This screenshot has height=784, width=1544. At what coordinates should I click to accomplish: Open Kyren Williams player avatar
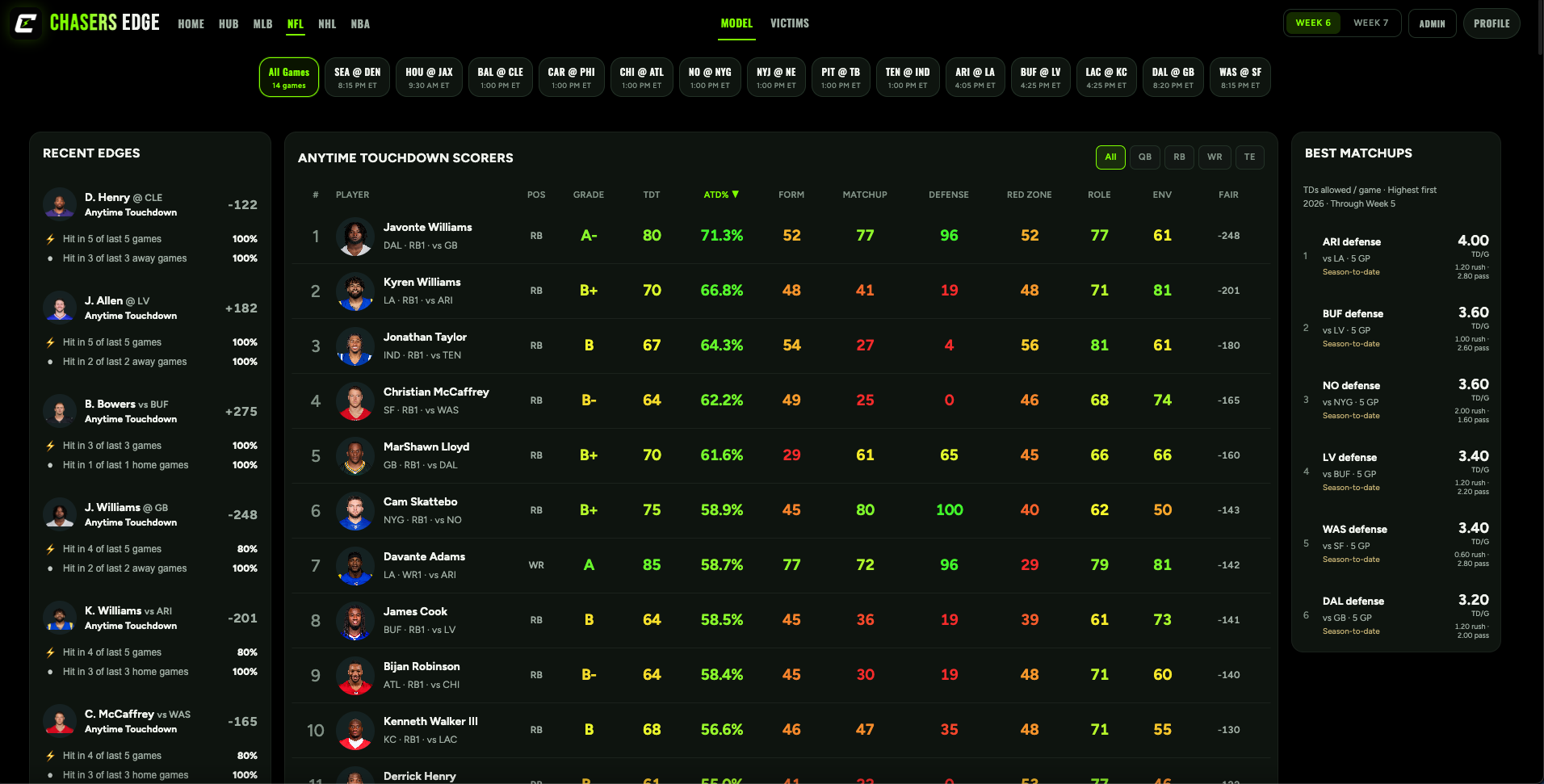click(355, 291)
